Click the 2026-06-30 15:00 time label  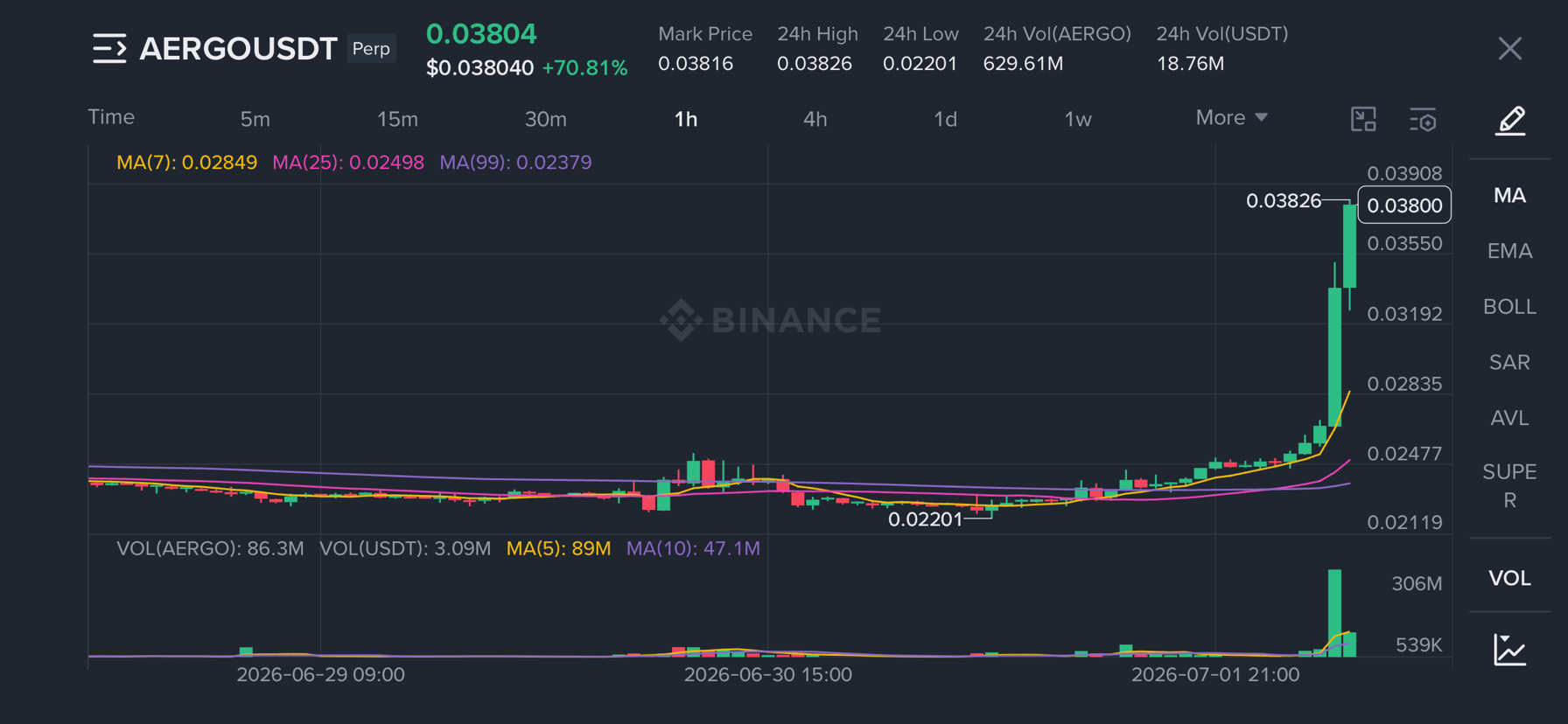[767, 675]
